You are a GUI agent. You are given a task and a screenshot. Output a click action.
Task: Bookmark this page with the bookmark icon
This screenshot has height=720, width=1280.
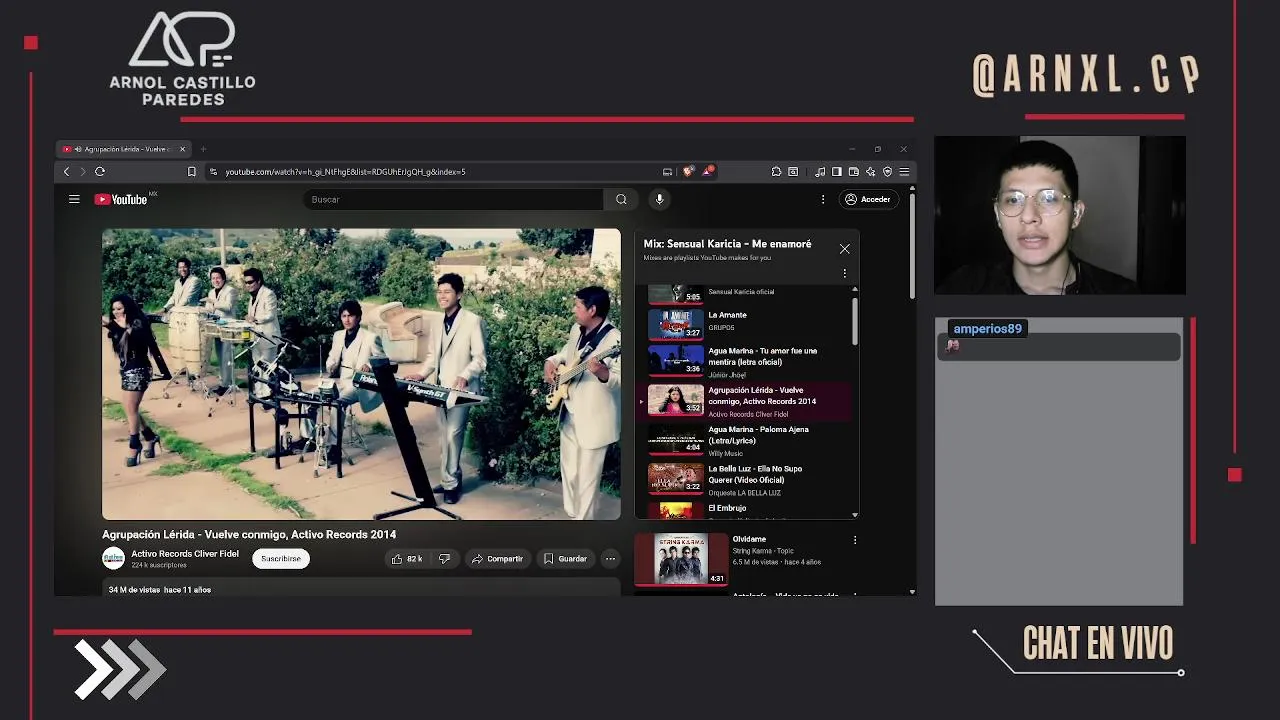pos(192,172)
